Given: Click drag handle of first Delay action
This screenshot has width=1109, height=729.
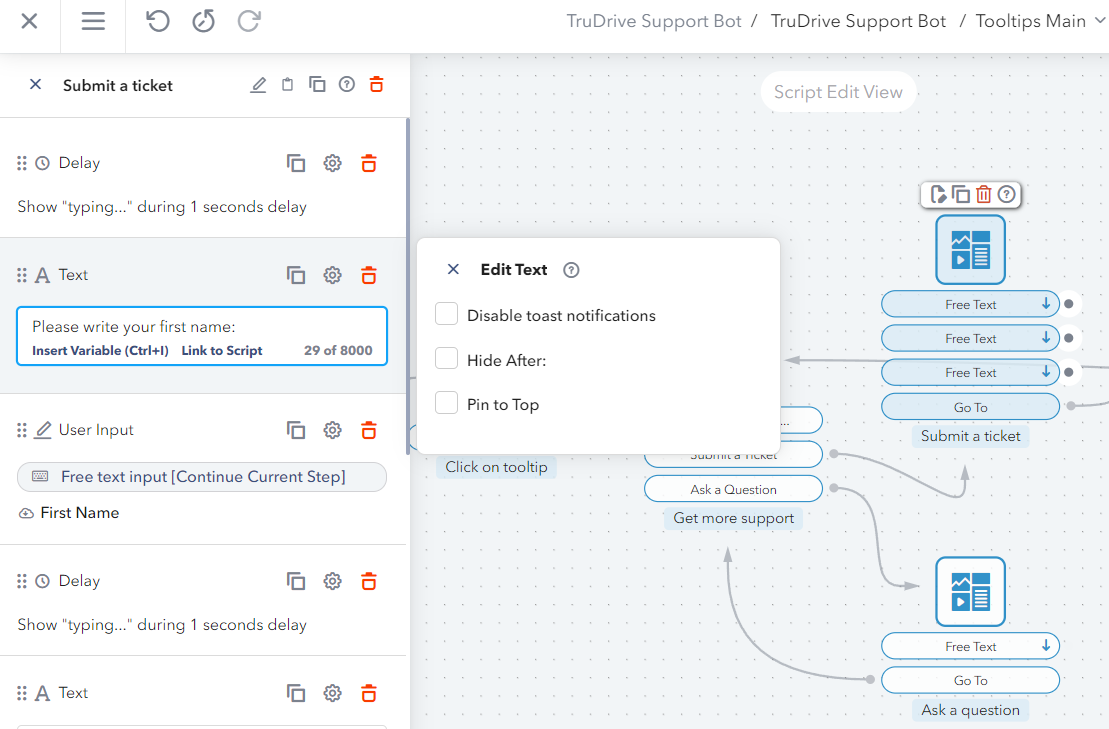Looking at the screenshot, I should pyautogui.click(x=22, y=163).
